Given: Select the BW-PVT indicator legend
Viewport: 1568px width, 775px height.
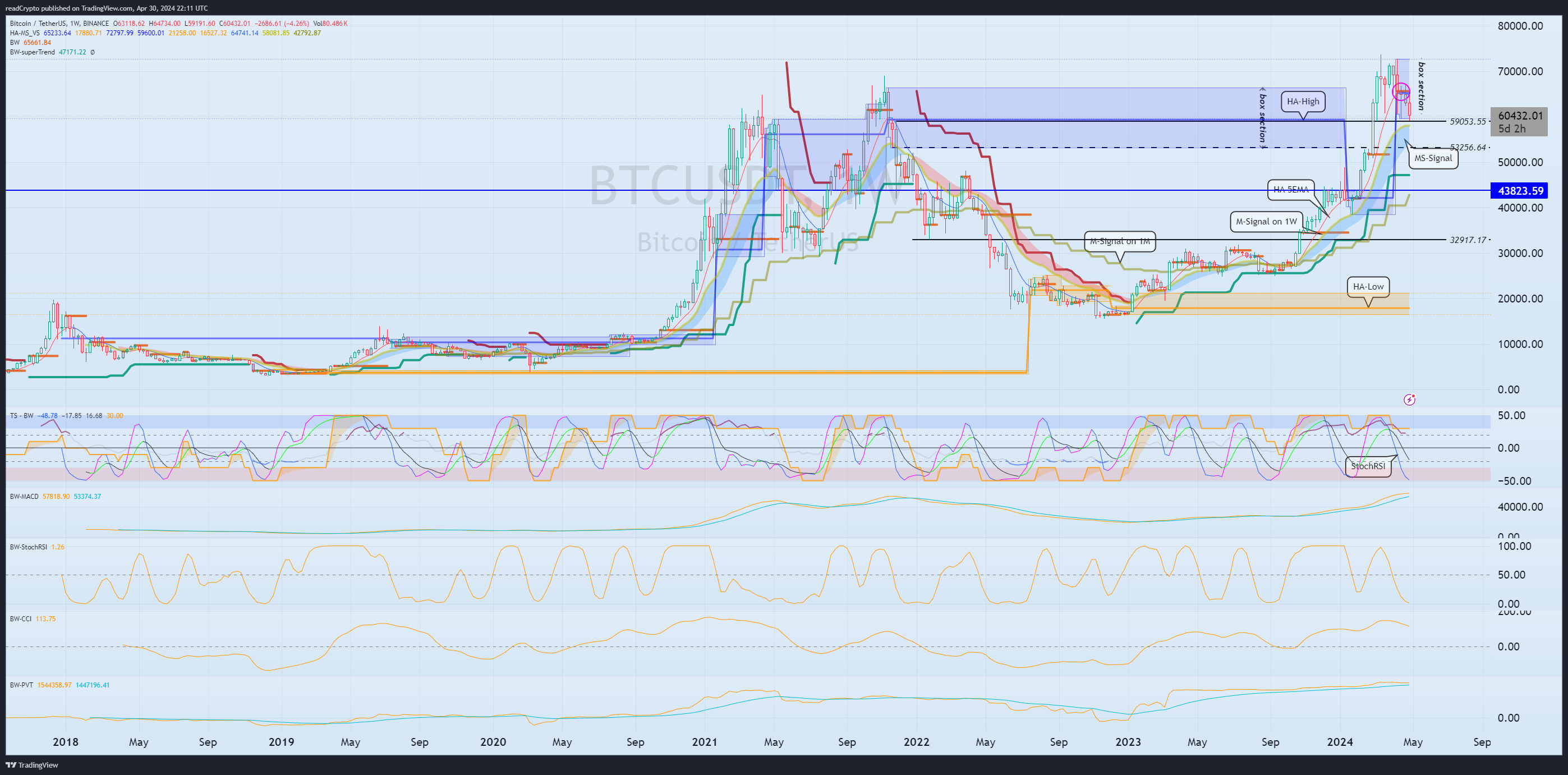Looking at the screenshot, I should pos(21,686).
